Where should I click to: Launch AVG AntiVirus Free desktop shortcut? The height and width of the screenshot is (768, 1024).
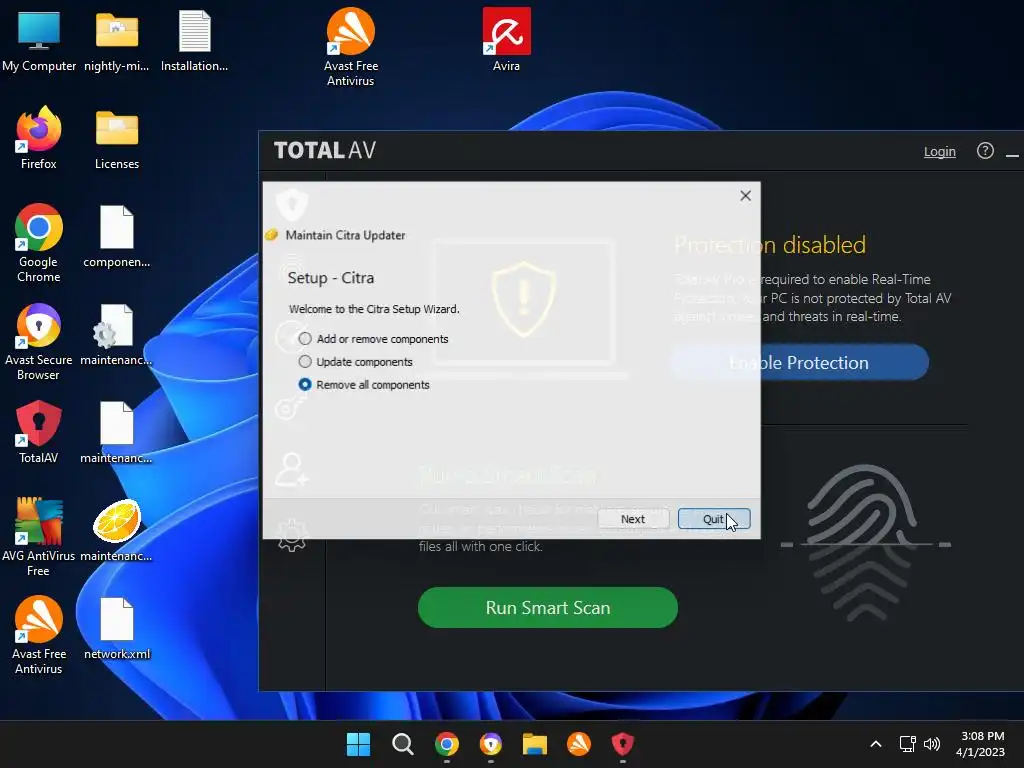click(x=39, y=537)
